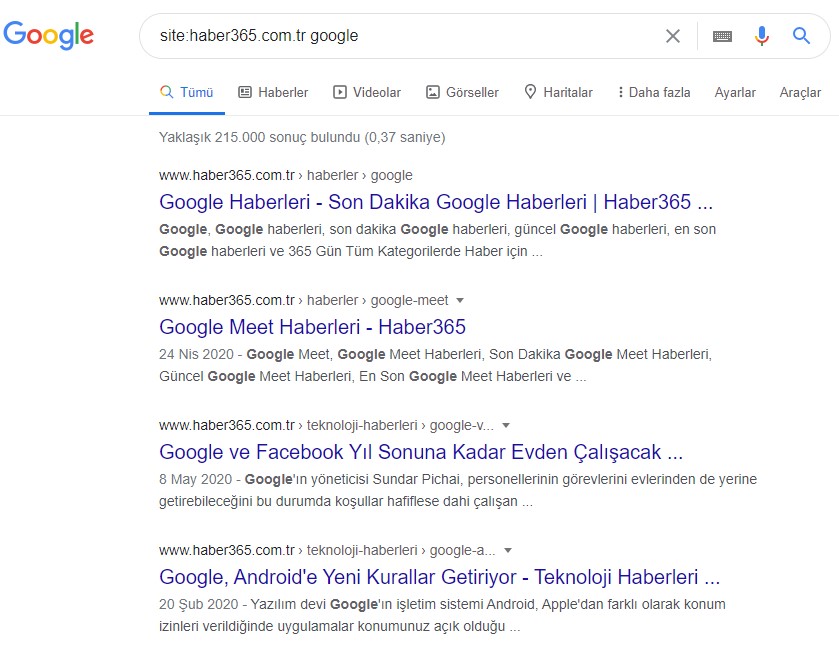Open the Videolar tab
The image size is (839, 647).
(367, 92)
